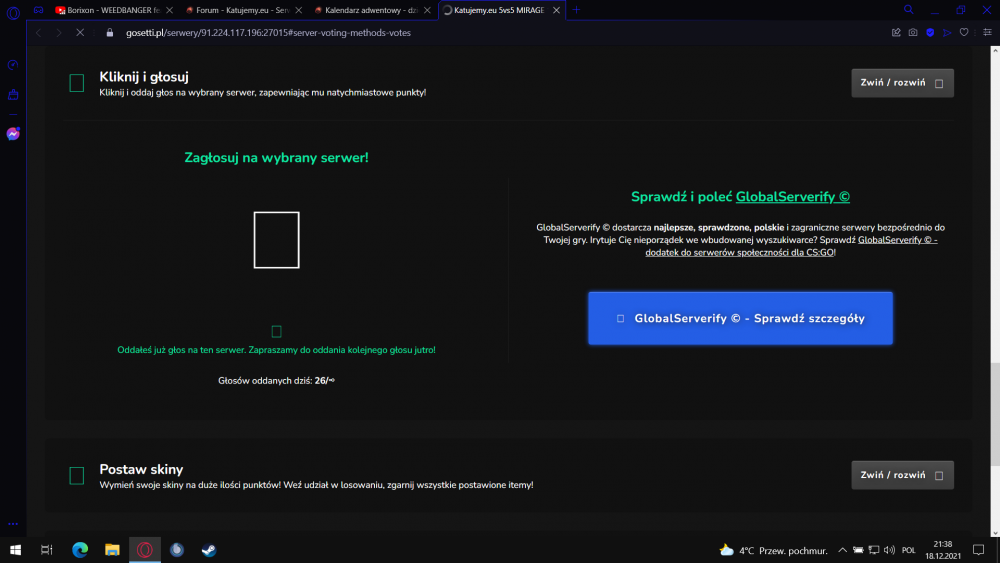Screen dimensions: 1000x563
Task: Open File Explorer from taskbar
Action: tap(112, 550)
